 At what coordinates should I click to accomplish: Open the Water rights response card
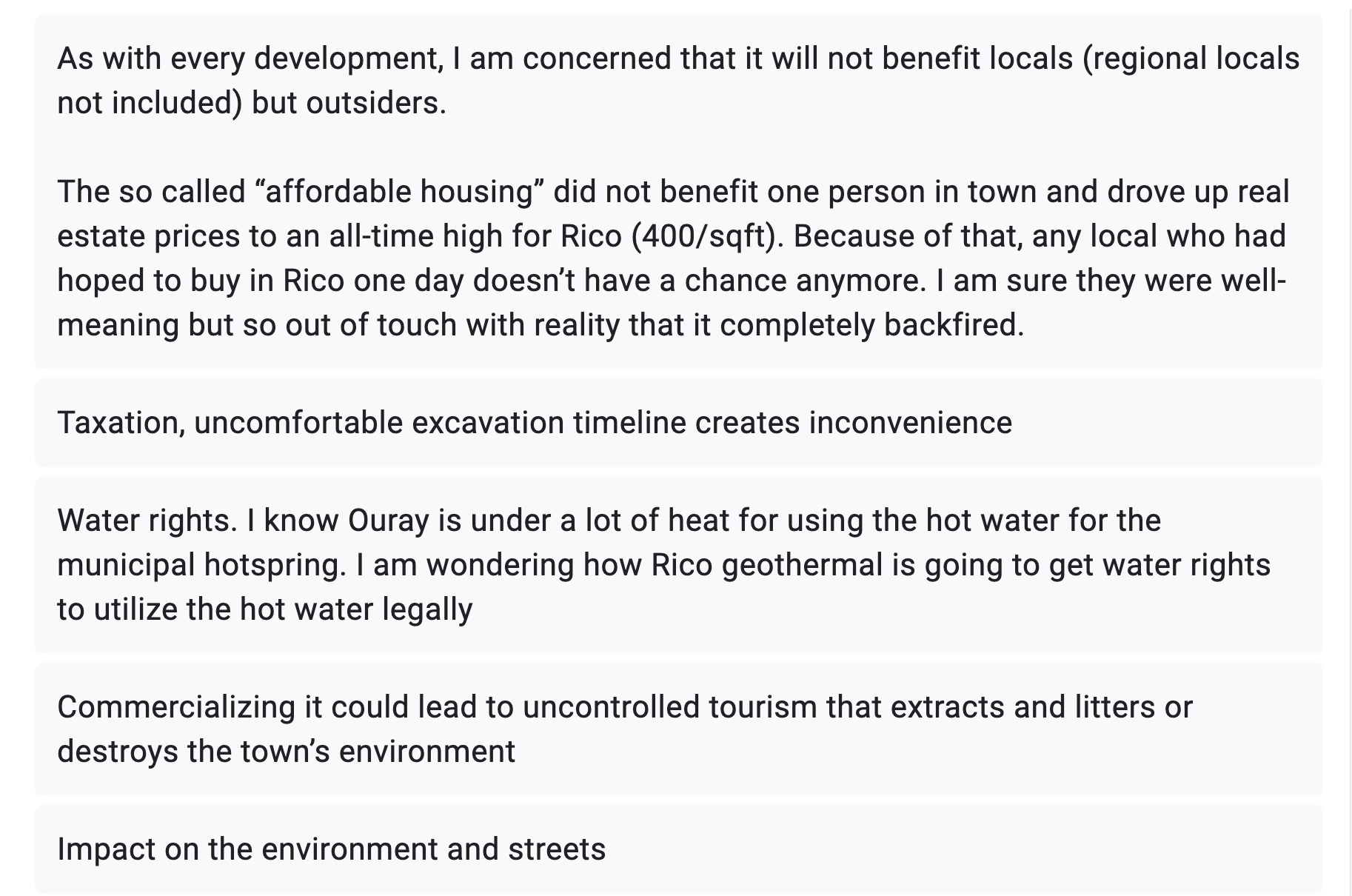pyautogui.click(x=678, y=565)
